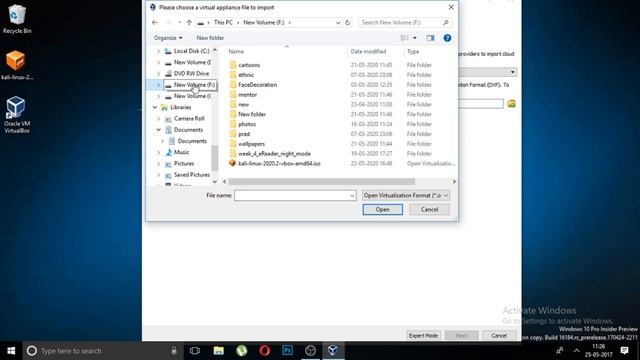Open the File name history dropdown arrow
This screenshot has width=640, height=360.
tap(352, 196)
